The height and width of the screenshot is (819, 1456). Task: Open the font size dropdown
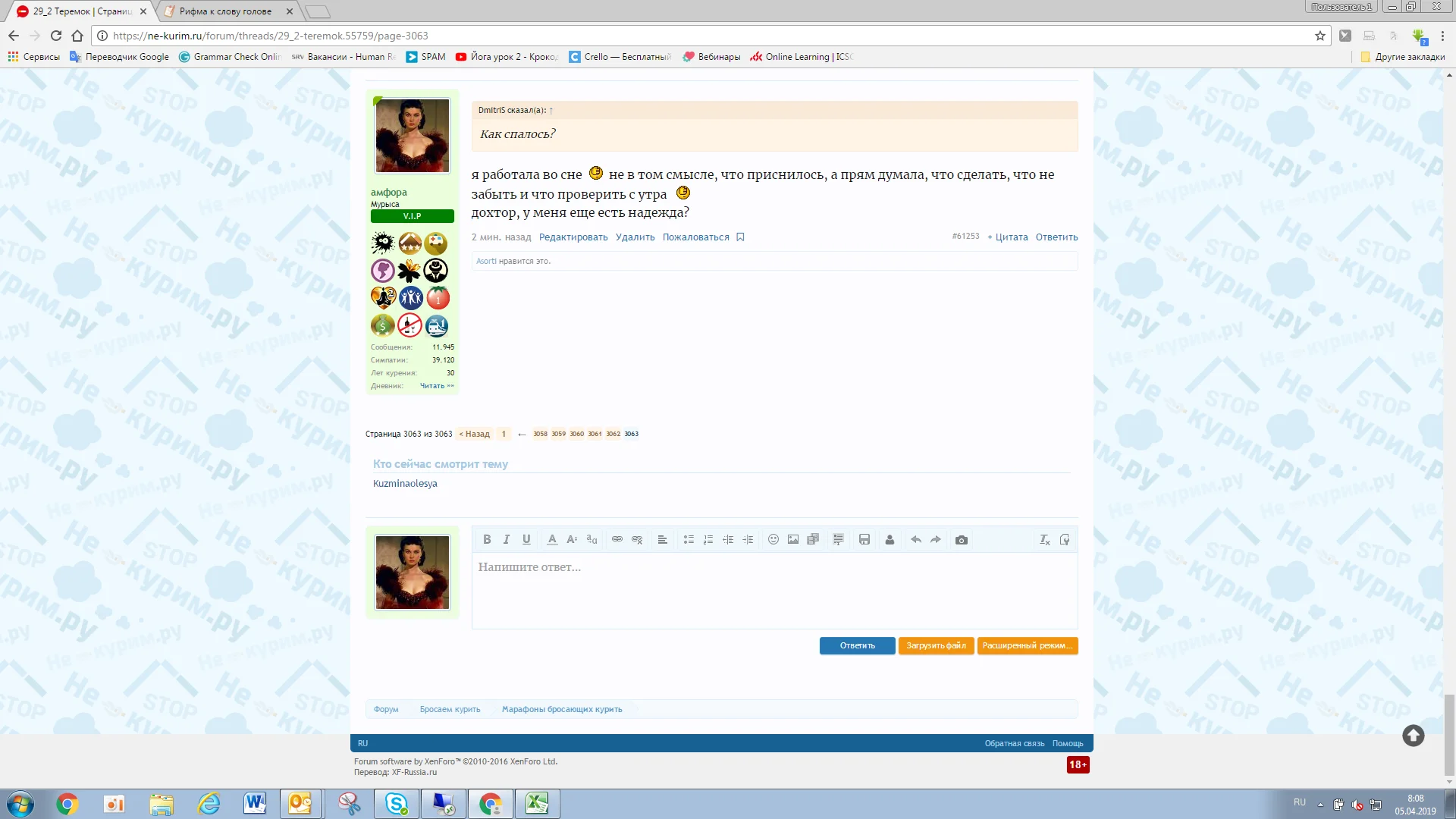point(572,540)
